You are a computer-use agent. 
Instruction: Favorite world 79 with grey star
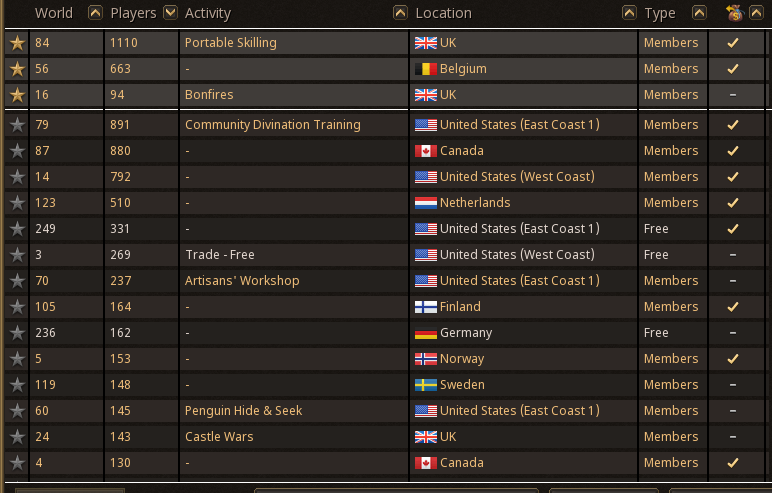pos(17,125)
